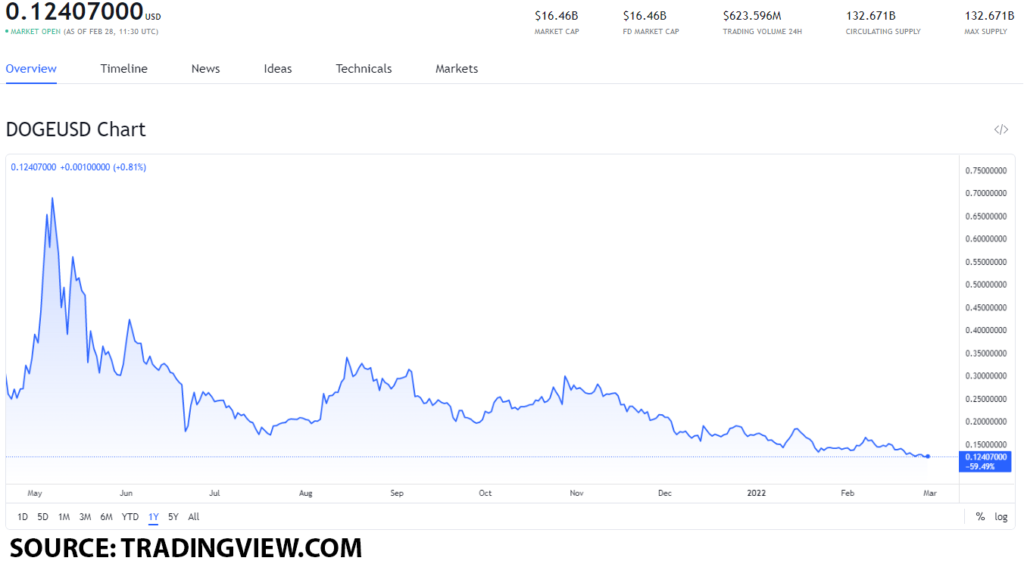Set chart range to 6M
The width and height of the screenshot is (1024, 564).
[106, 517]
